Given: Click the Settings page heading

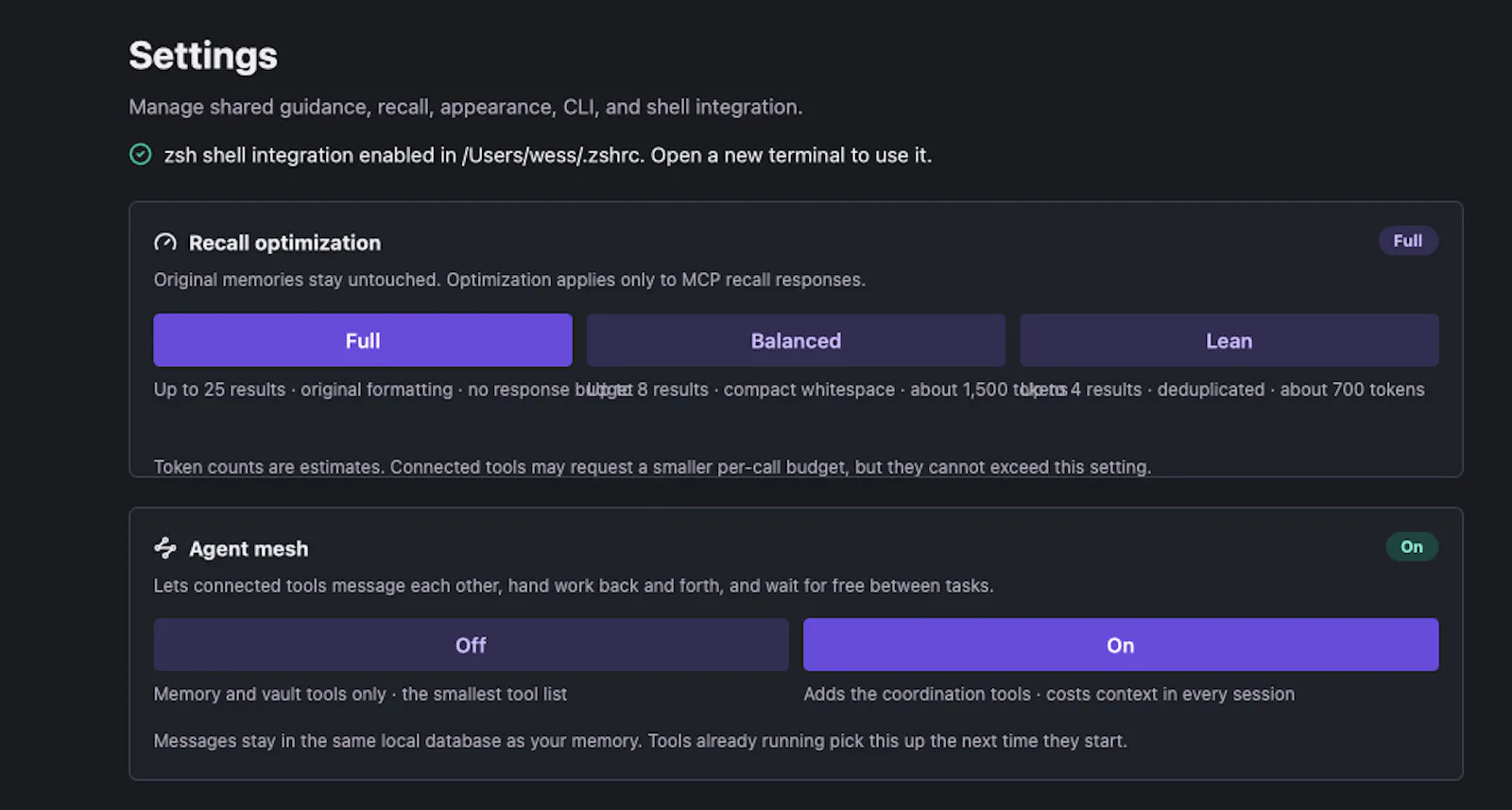Looking at the screenshot, I should (203, 56).
